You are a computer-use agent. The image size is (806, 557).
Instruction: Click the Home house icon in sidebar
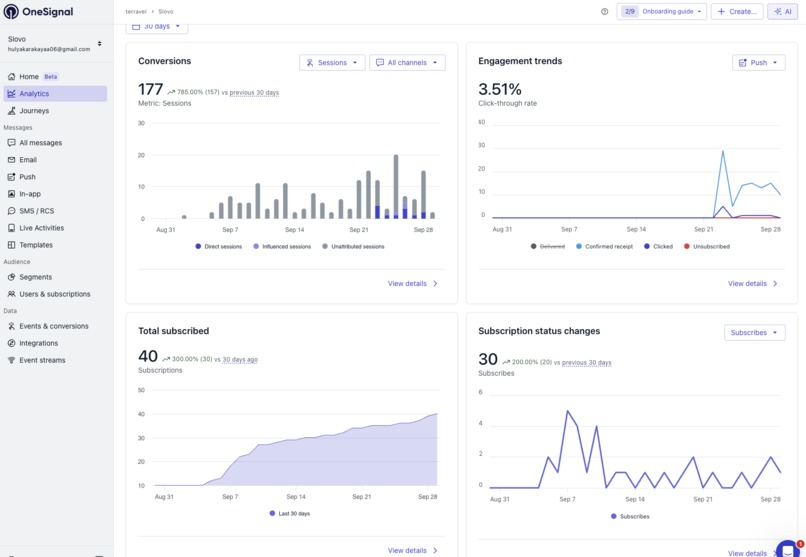[11, 77]
